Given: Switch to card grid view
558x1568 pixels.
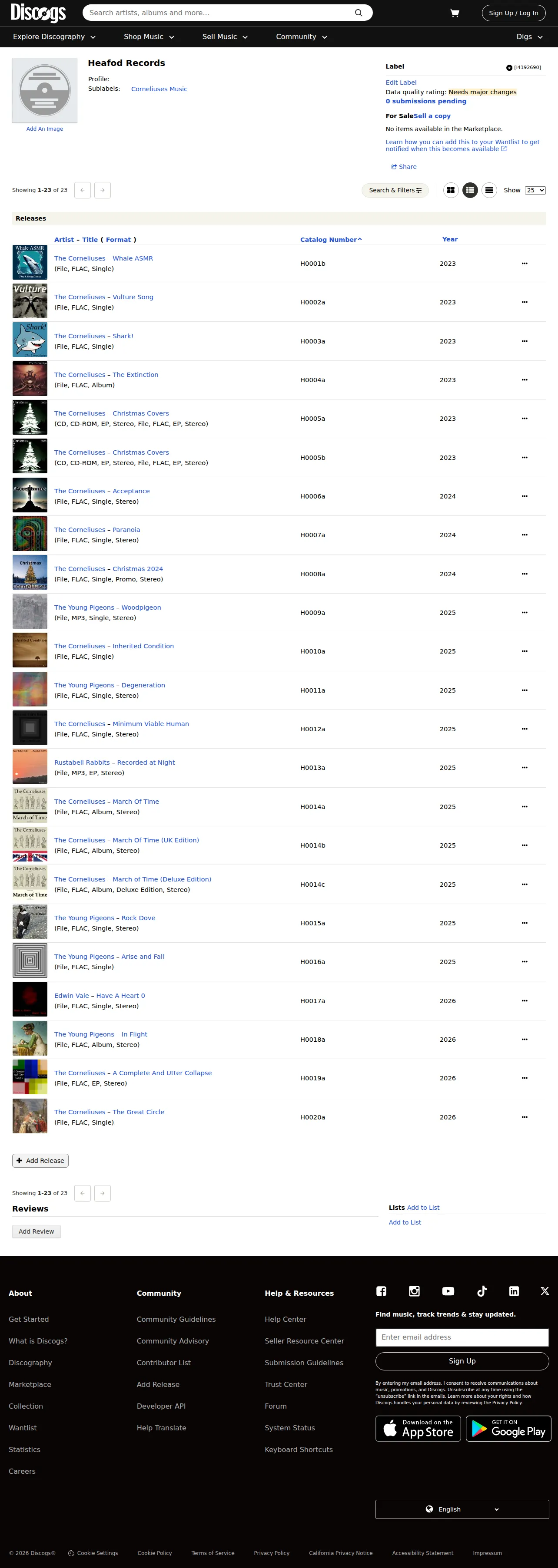Looking at the screenshot, I should pyautogui.click(x=451, y=191).
